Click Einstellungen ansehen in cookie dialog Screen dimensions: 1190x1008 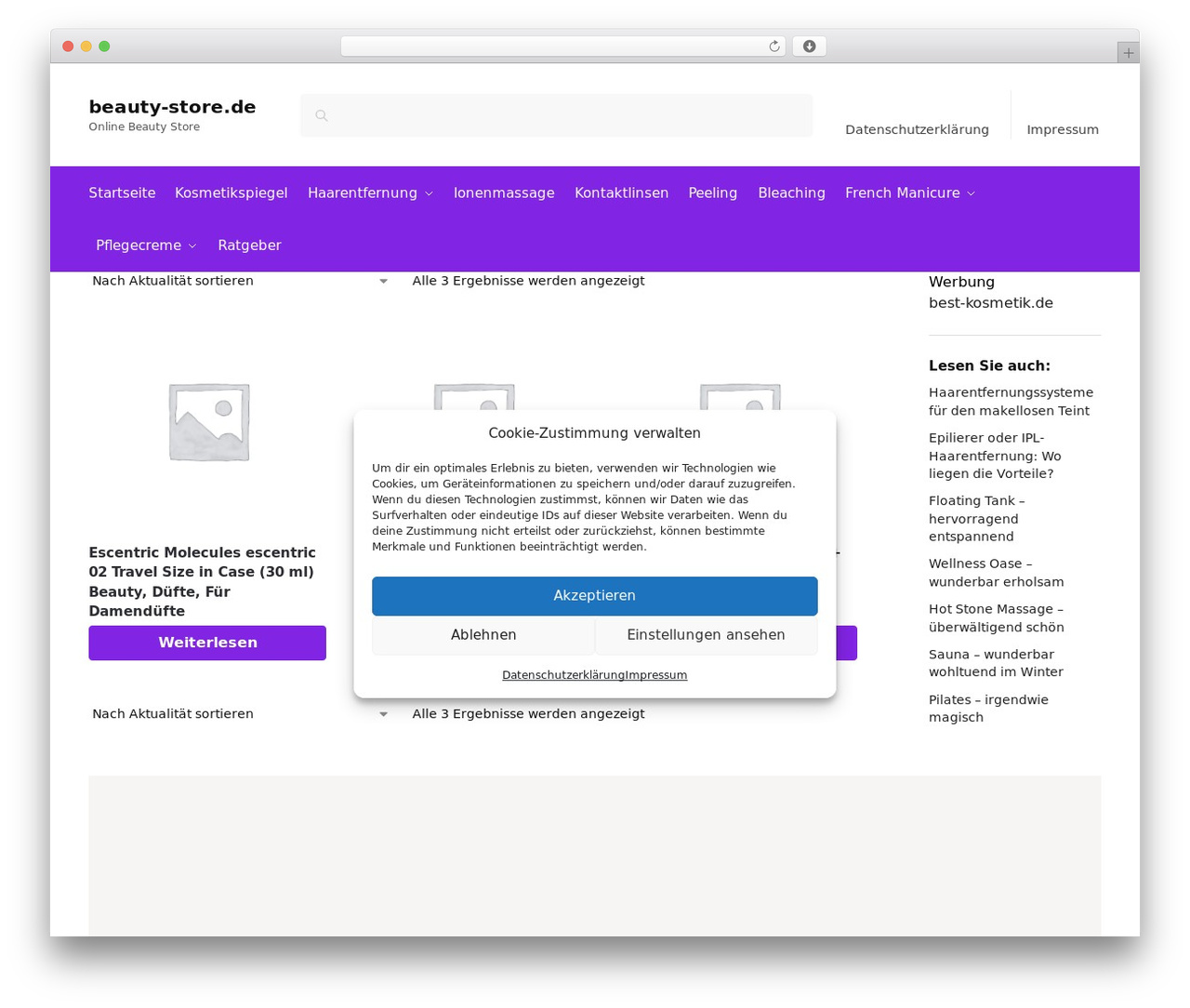click(x=707, y=635)
